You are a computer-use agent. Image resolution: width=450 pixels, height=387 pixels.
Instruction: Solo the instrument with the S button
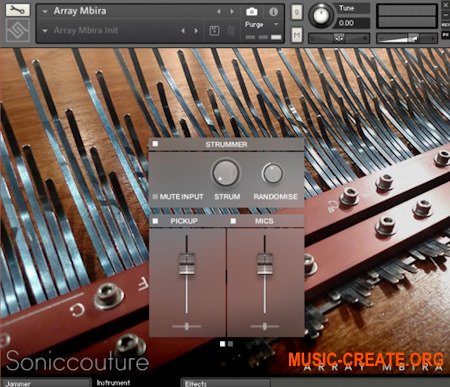point(297,13)
